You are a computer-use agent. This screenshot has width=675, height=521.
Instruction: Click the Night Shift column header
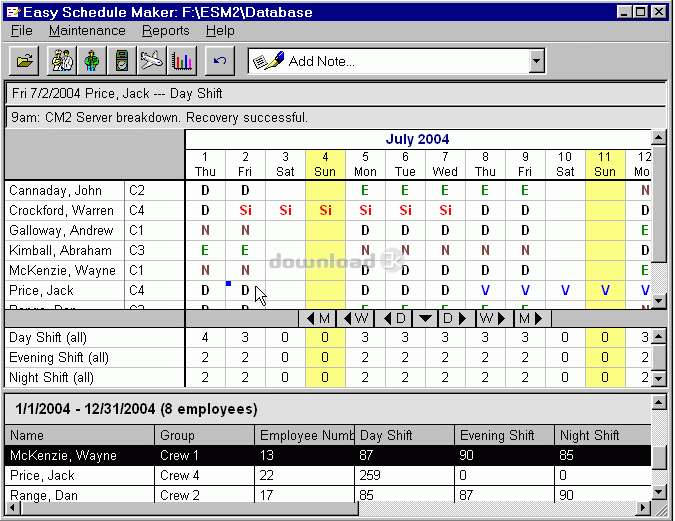click(603, 435)
